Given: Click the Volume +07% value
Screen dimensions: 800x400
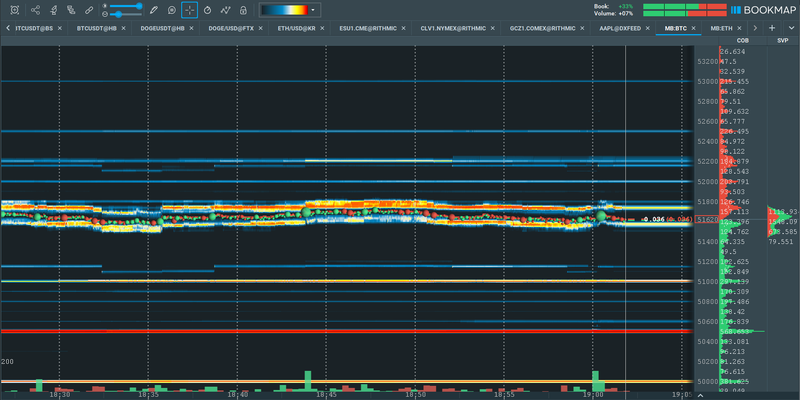Looking at the screenshot, I should coord(625,13).
